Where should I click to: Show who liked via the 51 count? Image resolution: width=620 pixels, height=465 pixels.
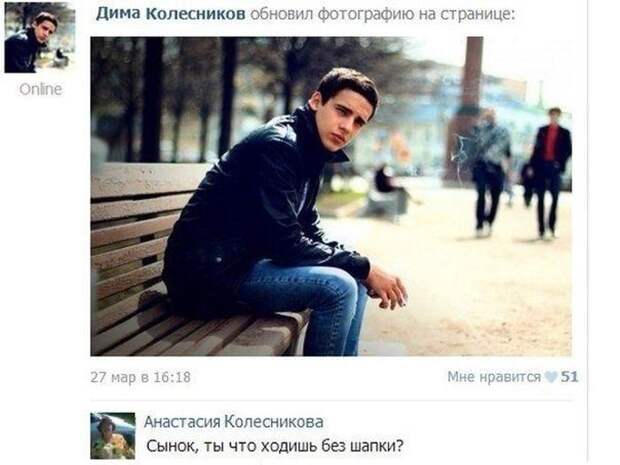[570, 377]
